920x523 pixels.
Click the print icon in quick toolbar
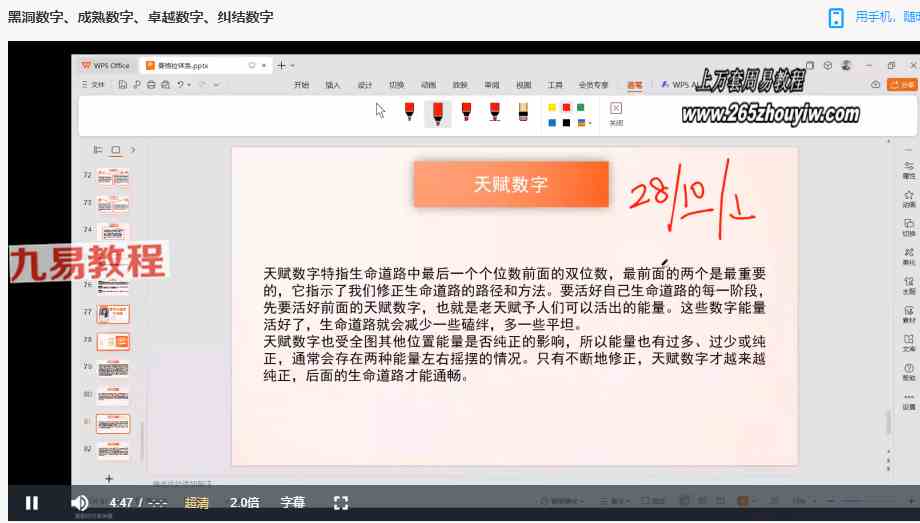[151, 85]
